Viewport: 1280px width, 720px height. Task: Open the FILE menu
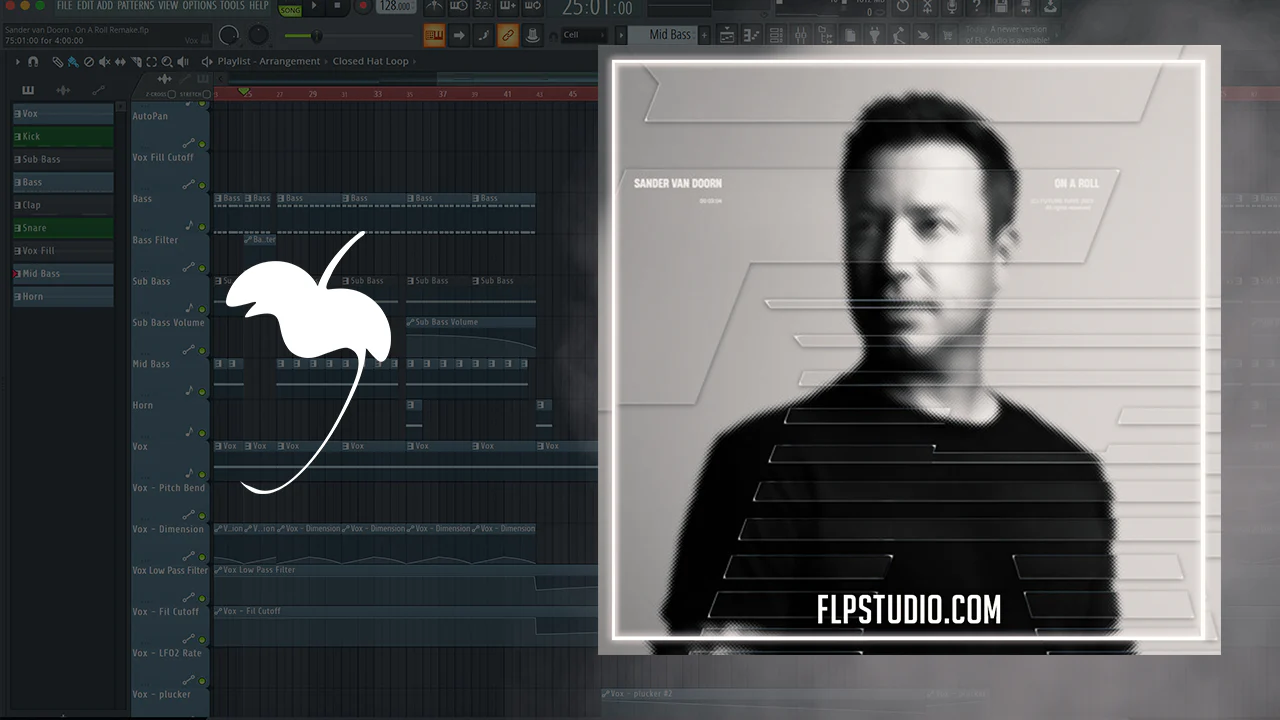[x=64, y=6]
